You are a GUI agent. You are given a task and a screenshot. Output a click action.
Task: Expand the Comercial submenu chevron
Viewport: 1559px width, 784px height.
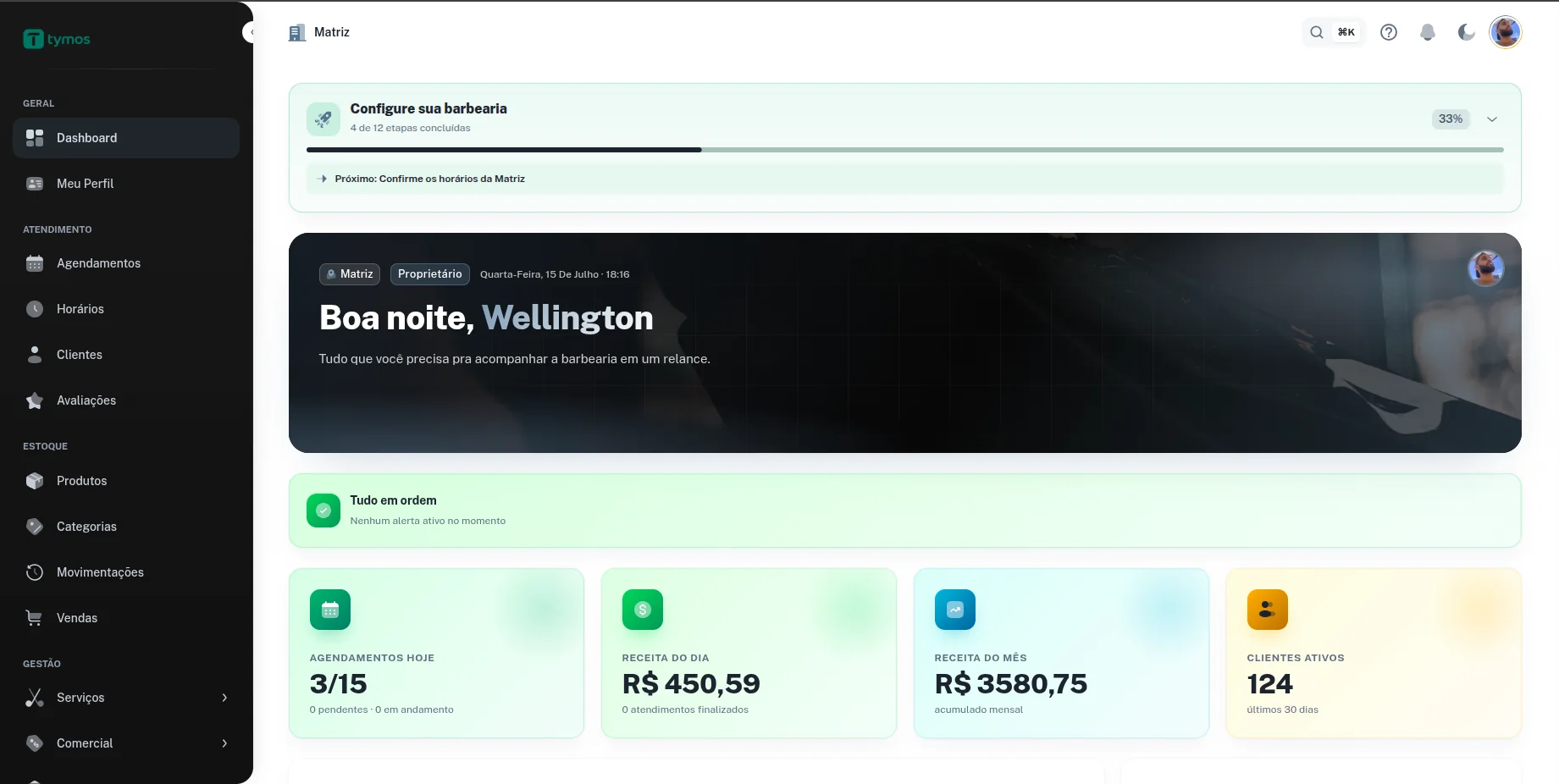(224, 743)
